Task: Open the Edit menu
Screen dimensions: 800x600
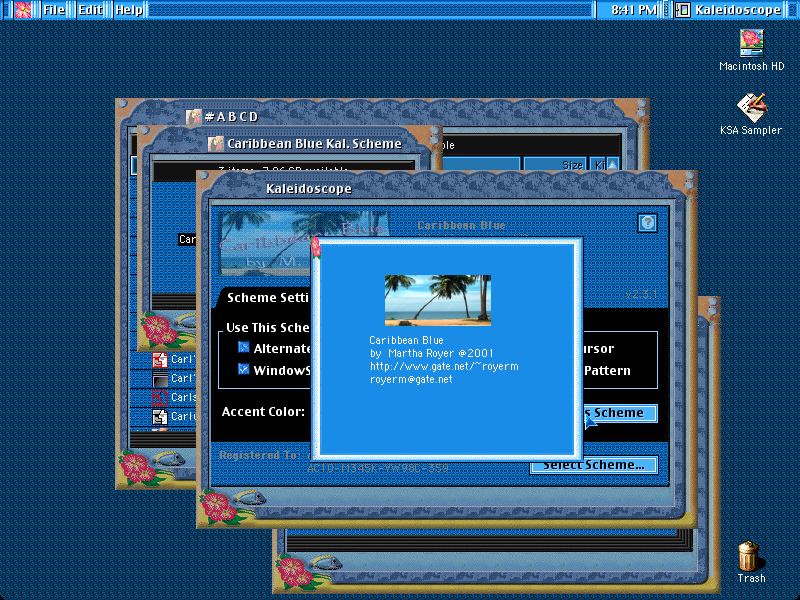Action: click(x=90, y=10)
